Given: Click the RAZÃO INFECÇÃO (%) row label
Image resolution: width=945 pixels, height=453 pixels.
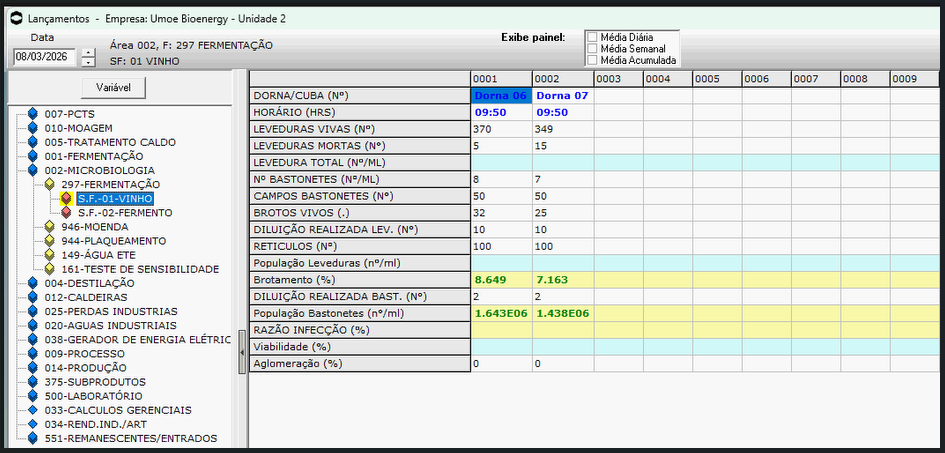Looking at the screenshot, I should (360, 330).
